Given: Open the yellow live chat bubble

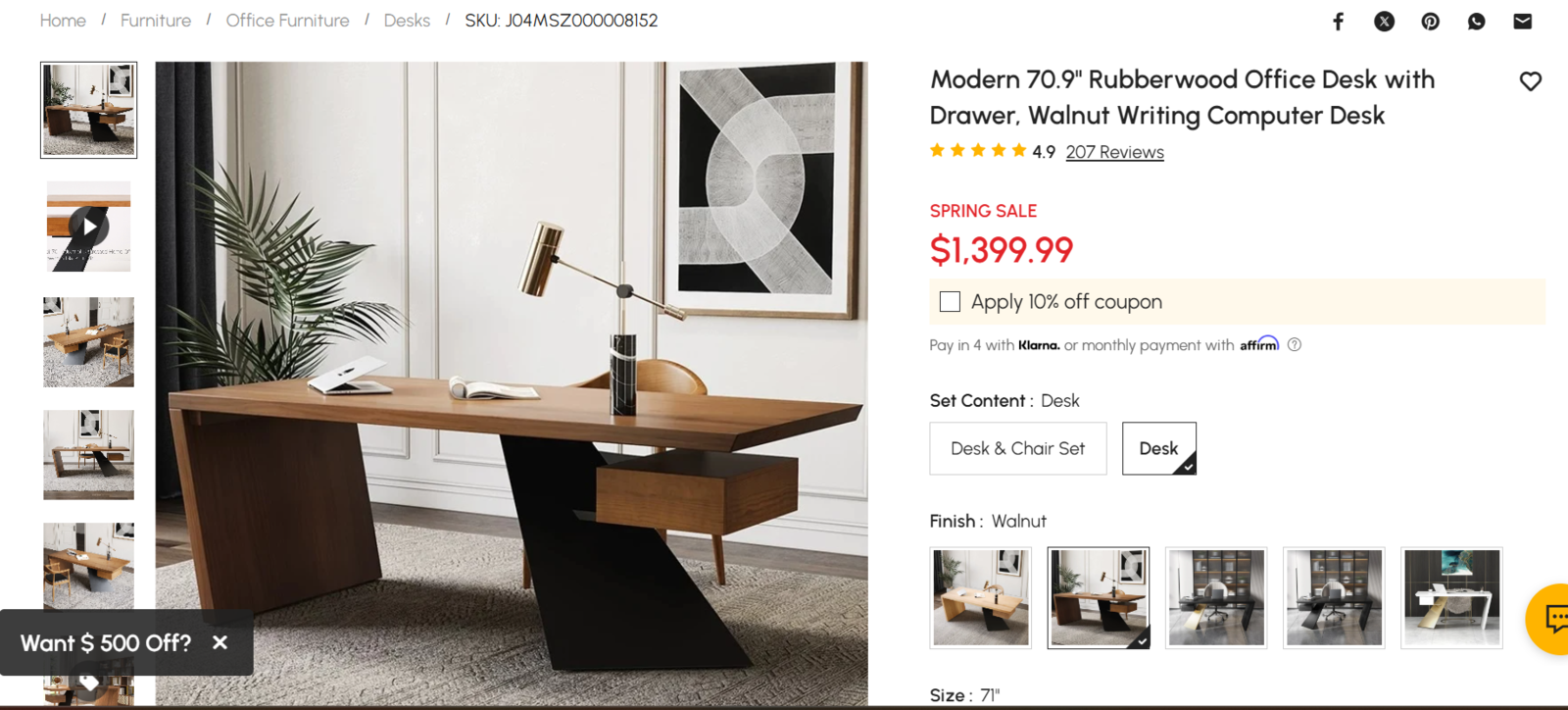Looking at the screenshot, I should (x=1551, y=619).
